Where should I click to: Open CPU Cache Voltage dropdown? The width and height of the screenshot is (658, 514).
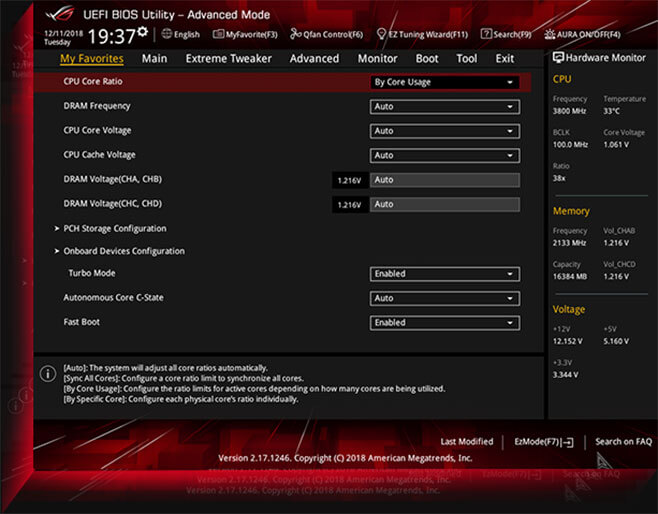pos(444,155)
